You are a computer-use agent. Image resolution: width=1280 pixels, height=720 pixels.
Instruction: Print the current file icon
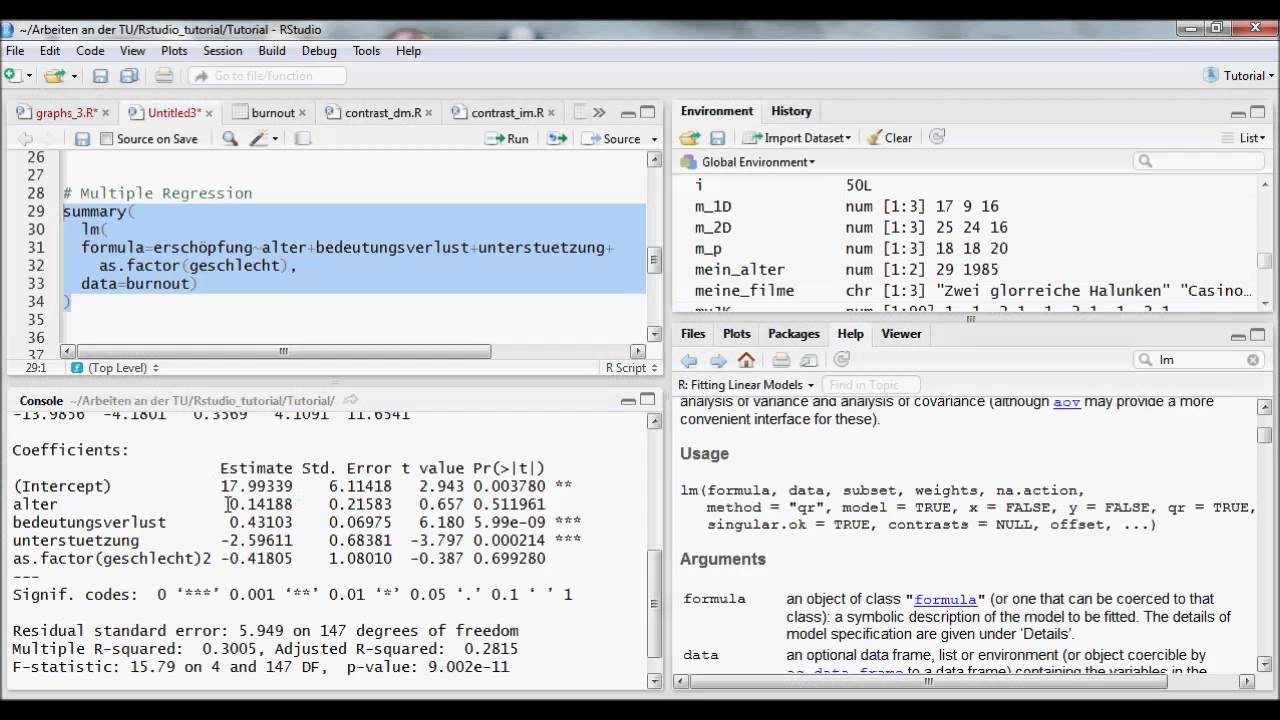pyautogui.click(x=164, y=76)
